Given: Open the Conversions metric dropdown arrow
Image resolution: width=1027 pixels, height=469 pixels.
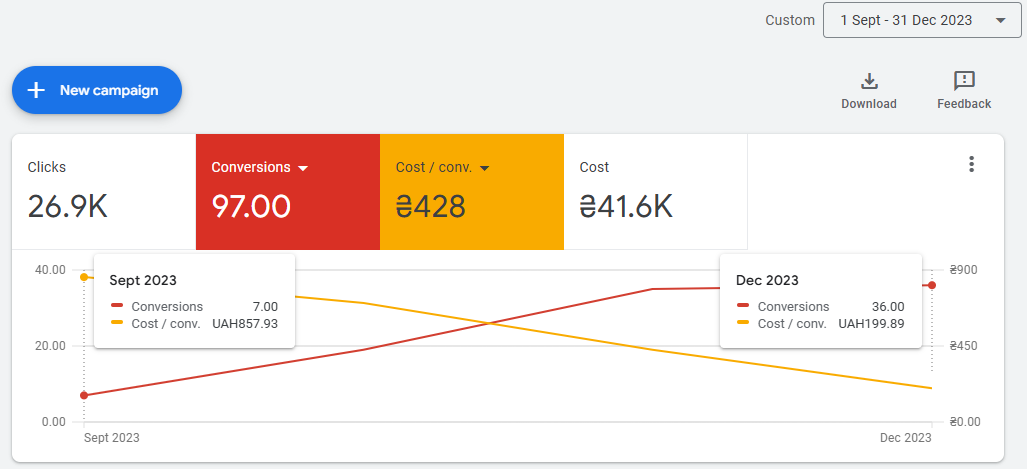Looking at the screenshot, I should 303,168.
